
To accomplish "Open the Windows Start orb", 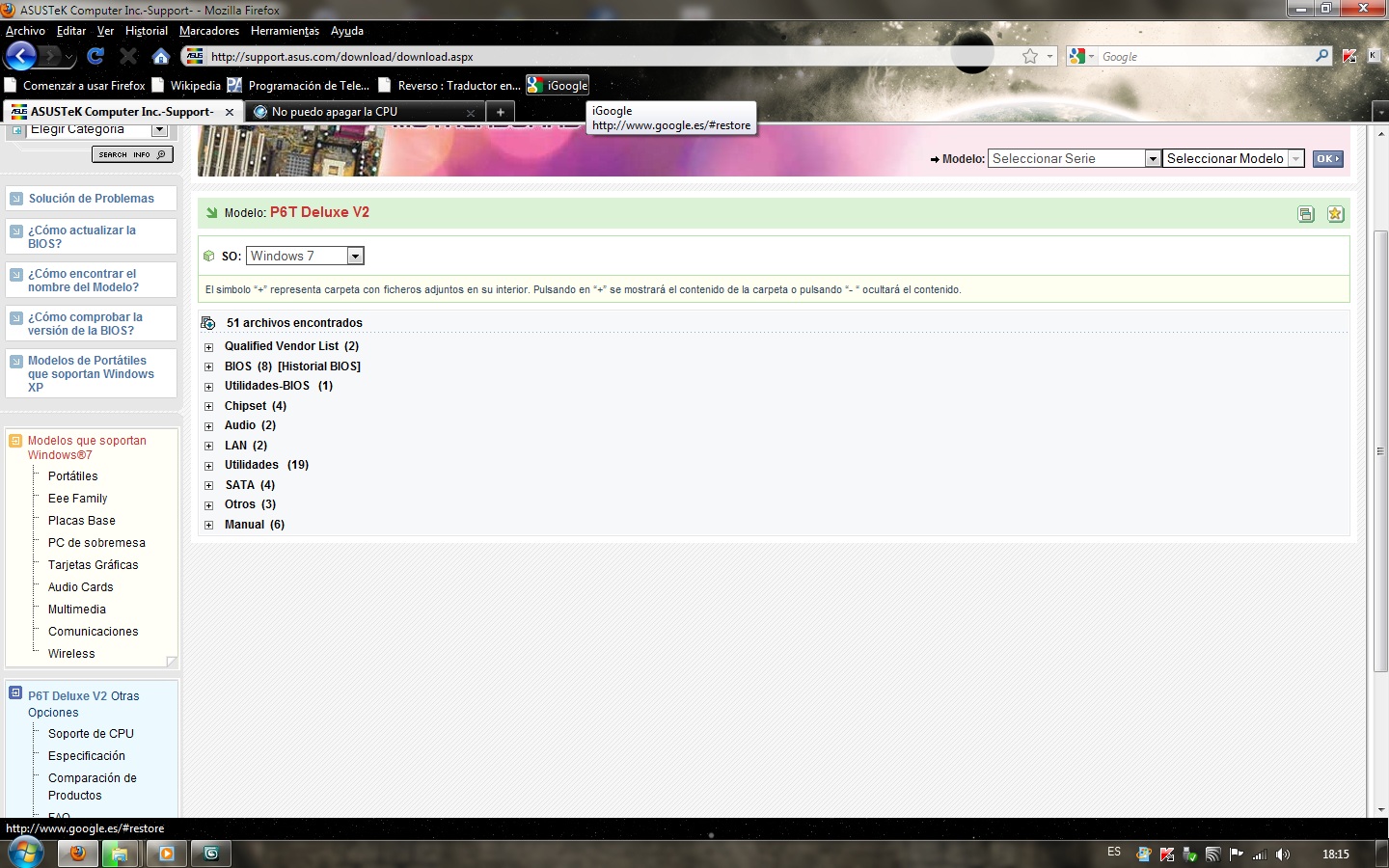I will point(24,853).
